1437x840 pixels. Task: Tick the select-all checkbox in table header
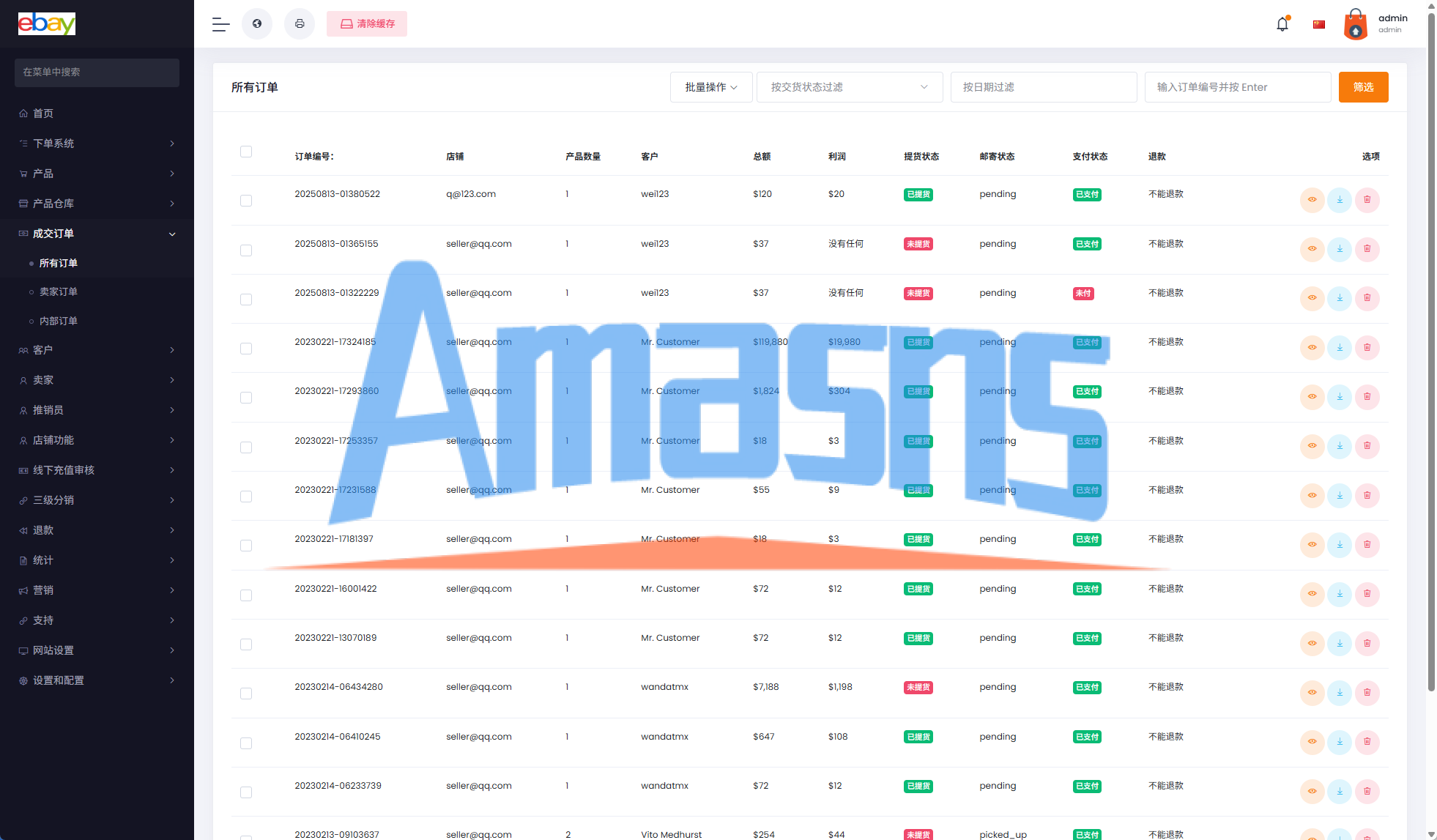tap(246, 152)
